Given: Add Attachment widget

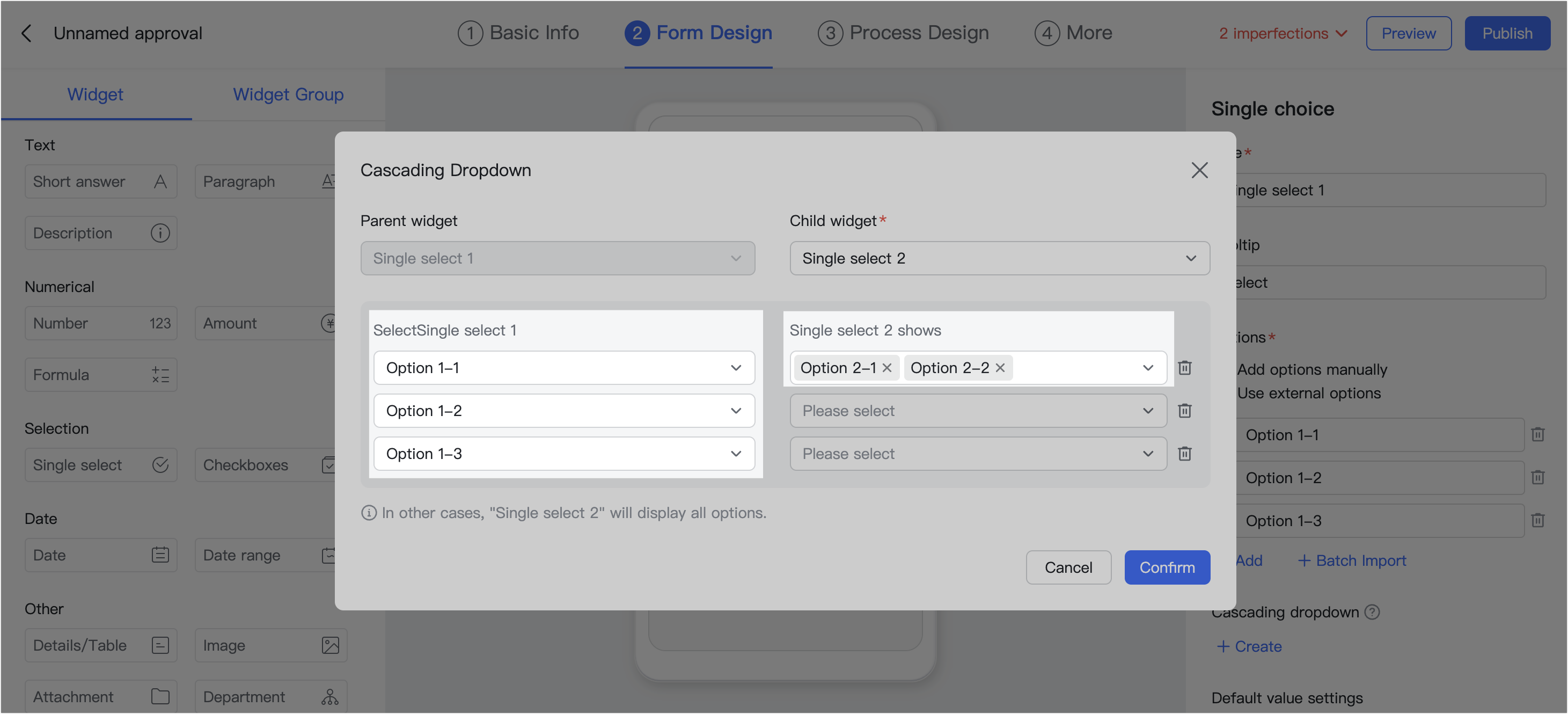Looking at the screenshot, I should (101, 696).
